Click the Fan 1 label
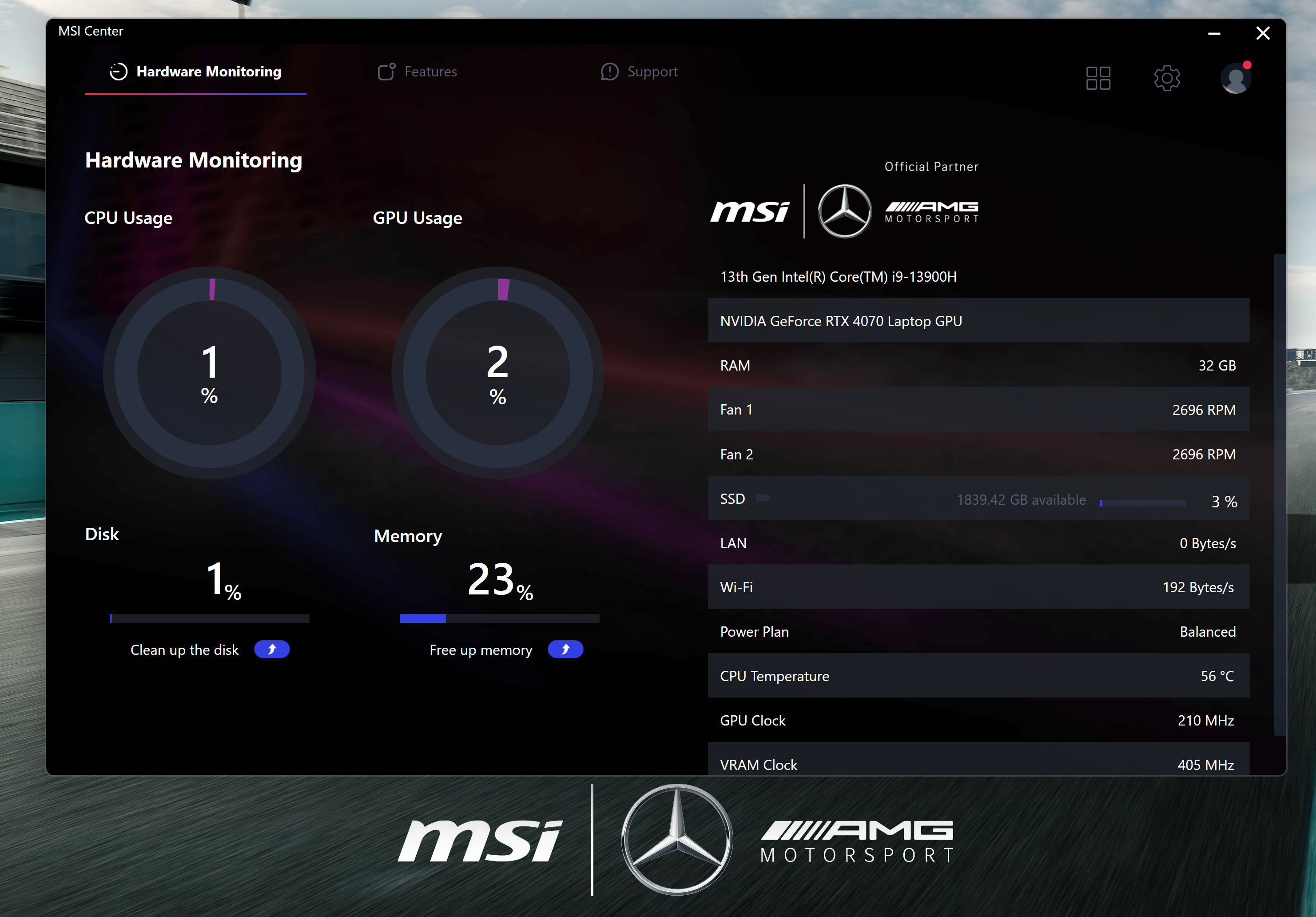Viewport: 1316px width, 917px height. pos(736,410)
